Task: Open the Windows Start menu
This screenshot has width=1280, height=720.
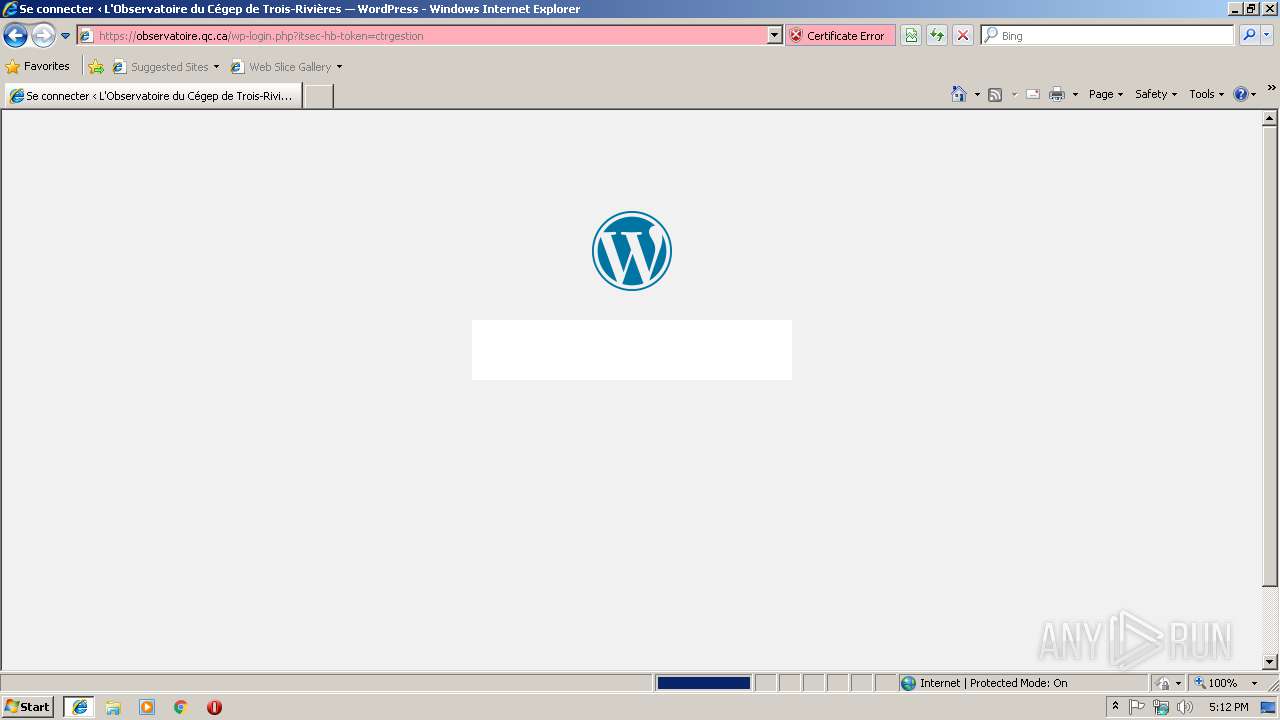Action: [x=28, y=707]
